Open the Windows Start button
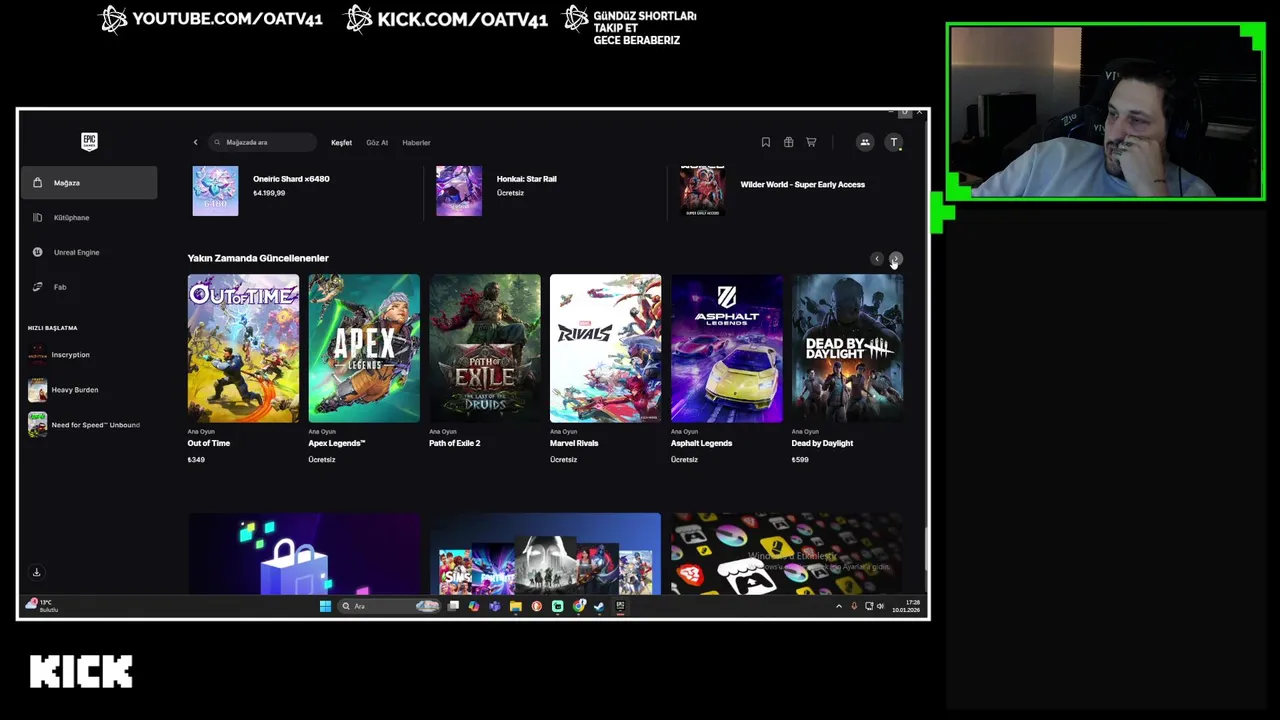Image resolution: width=1280 pixels, height=720 pixels. (325, 606)
